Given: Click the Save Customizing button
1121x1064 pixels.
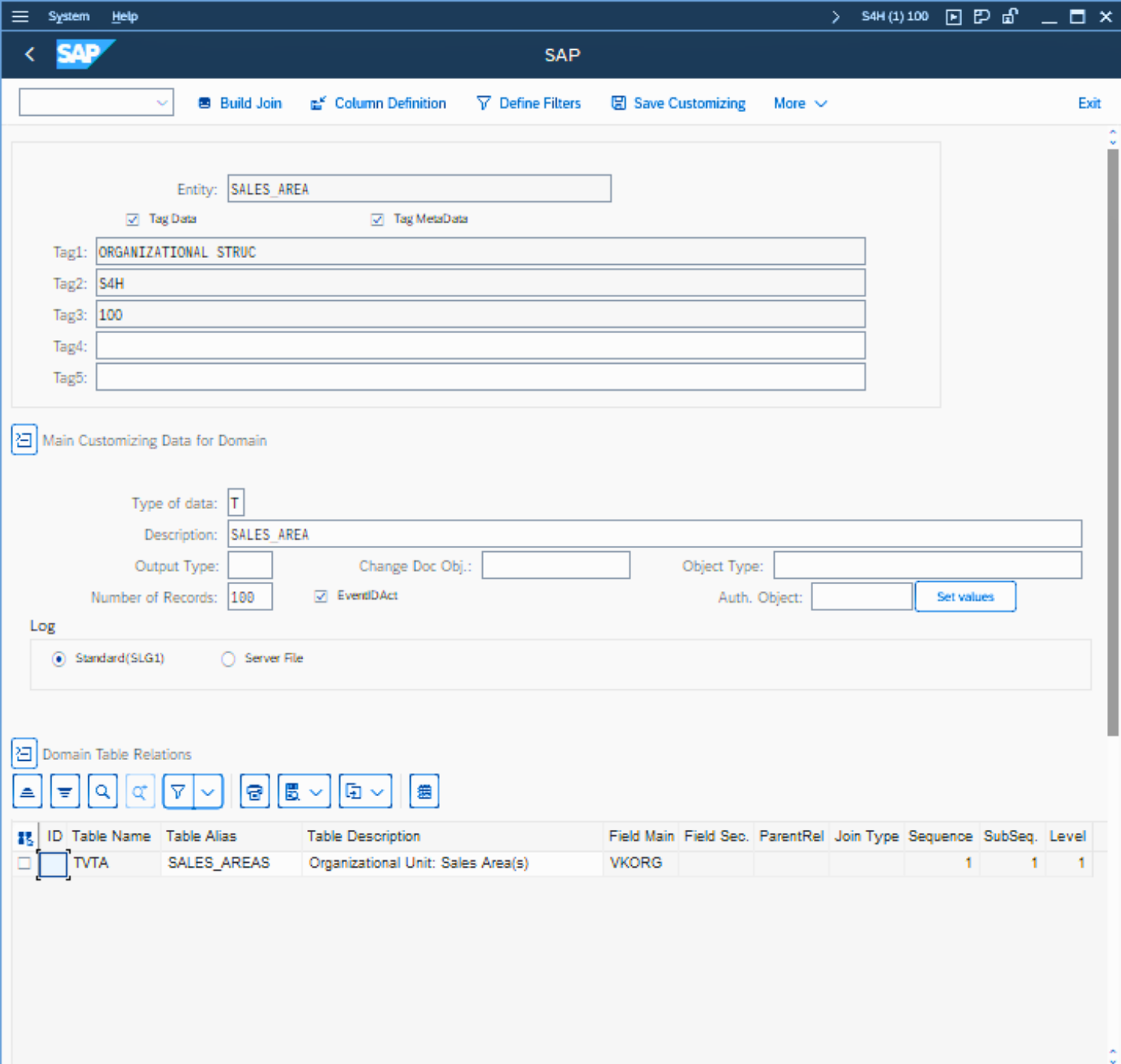Looking at the screenshot, I should 678,104.
